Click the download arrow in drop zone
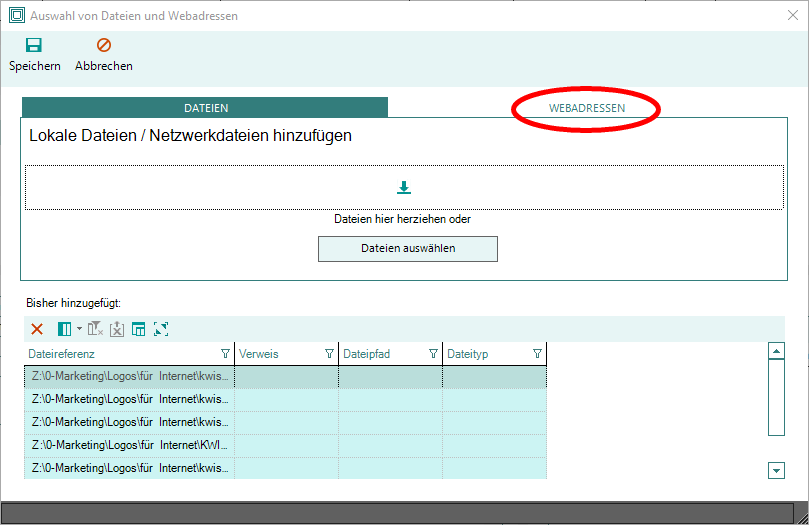 point(404,188)
